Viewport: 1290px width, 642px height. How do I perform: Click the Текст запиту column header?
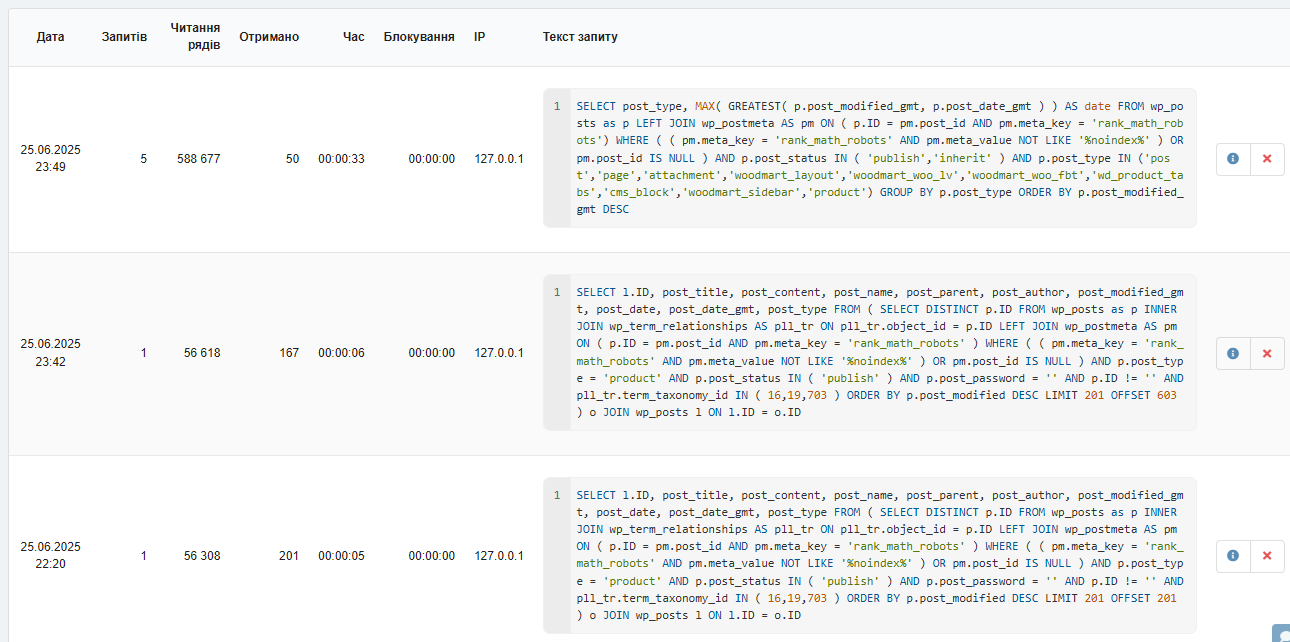tap(580, 37)
